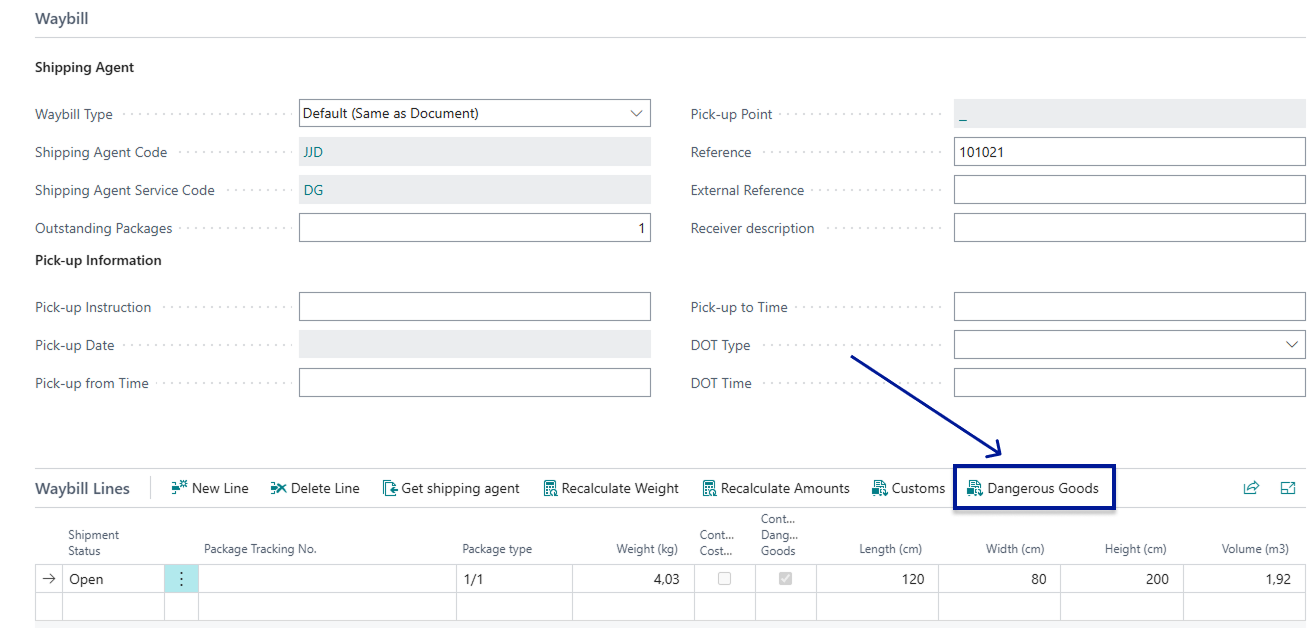Select the Recalculate Weight icon

tap(549, 487)
